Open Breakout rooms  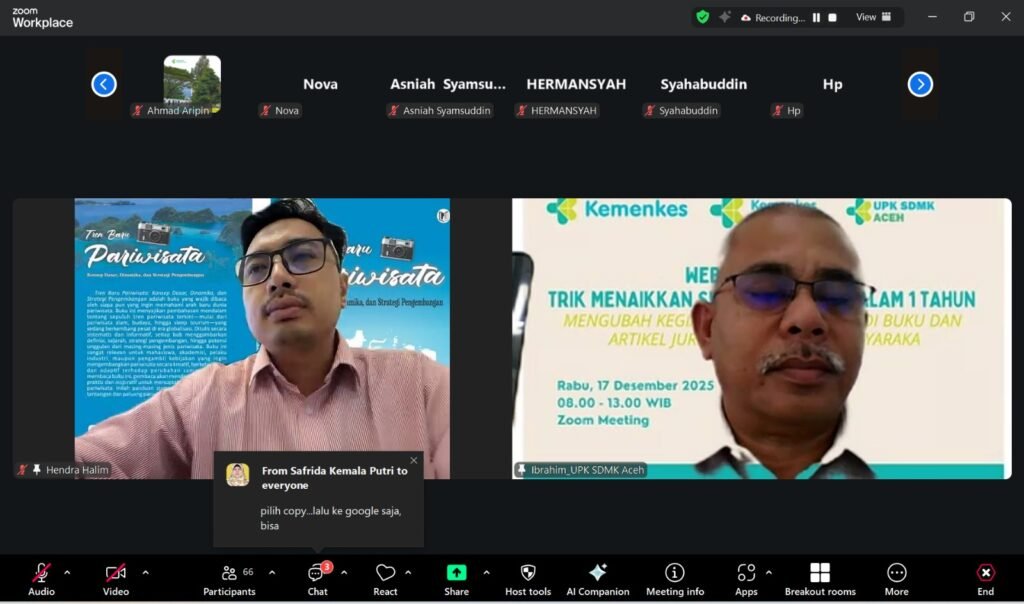click(x=819, y=578)
